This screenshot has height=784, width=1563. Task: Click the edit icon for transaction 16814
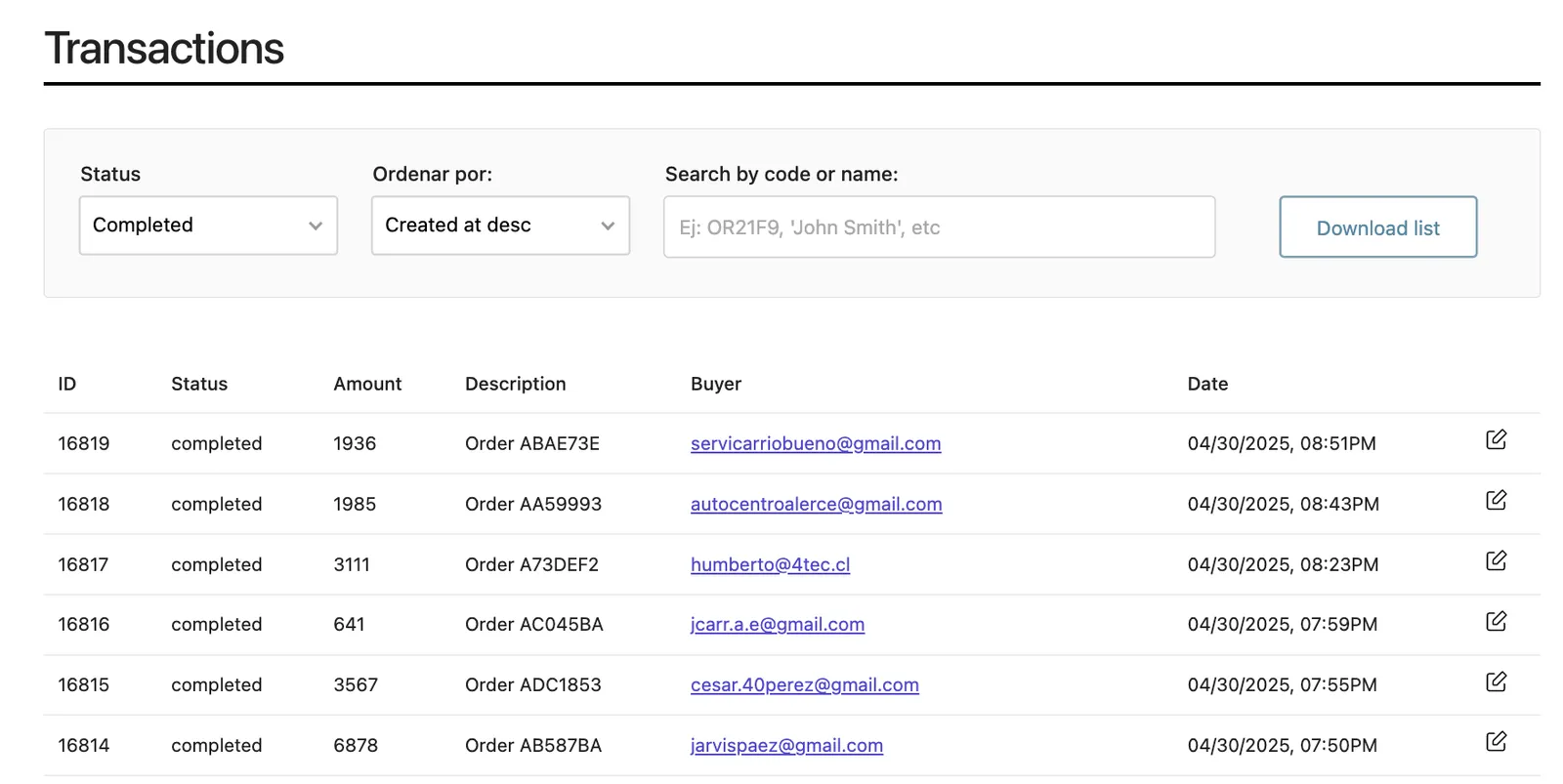pyautogui.click(x=1496, y=741)
